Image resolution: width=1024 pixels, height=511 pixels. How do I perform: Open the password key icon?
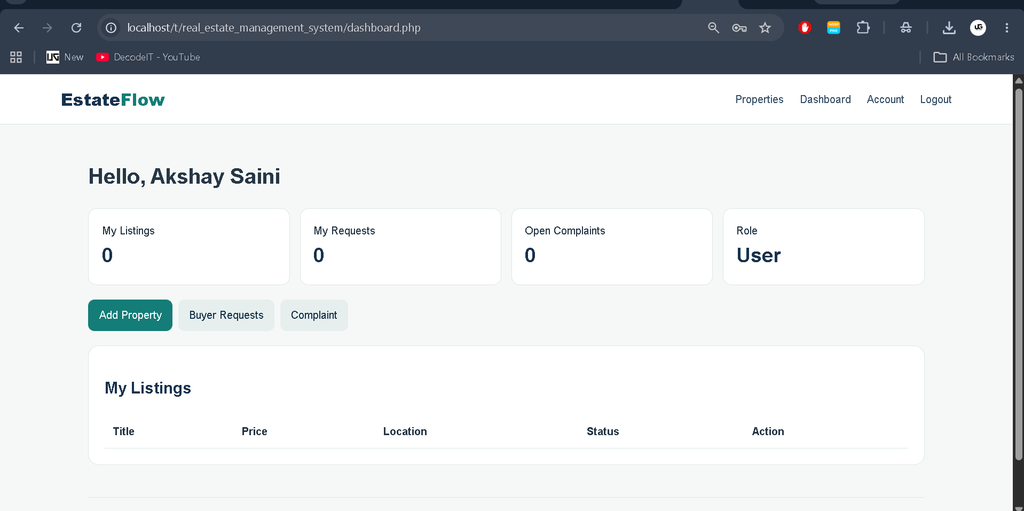coord(739,27)
